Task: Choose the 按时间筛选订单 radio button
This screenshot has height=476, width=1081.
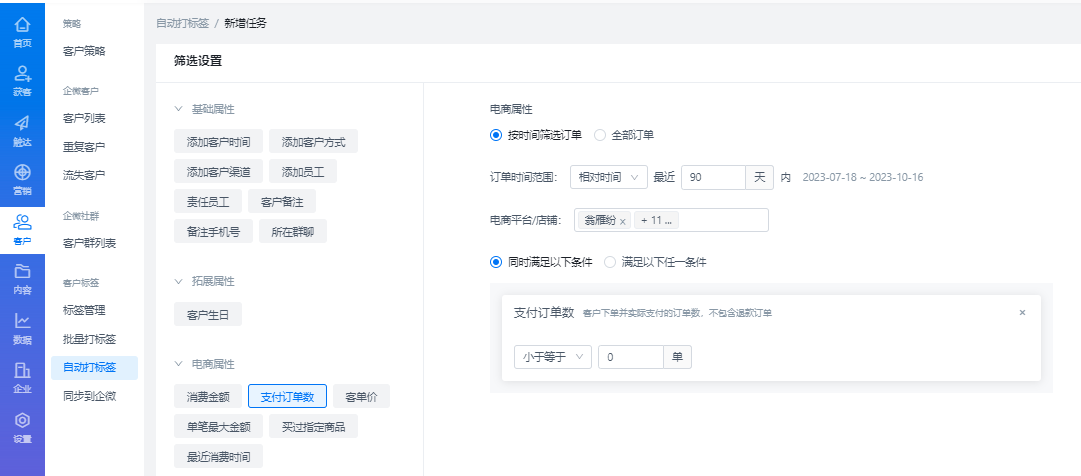Action: pos(495,135)
